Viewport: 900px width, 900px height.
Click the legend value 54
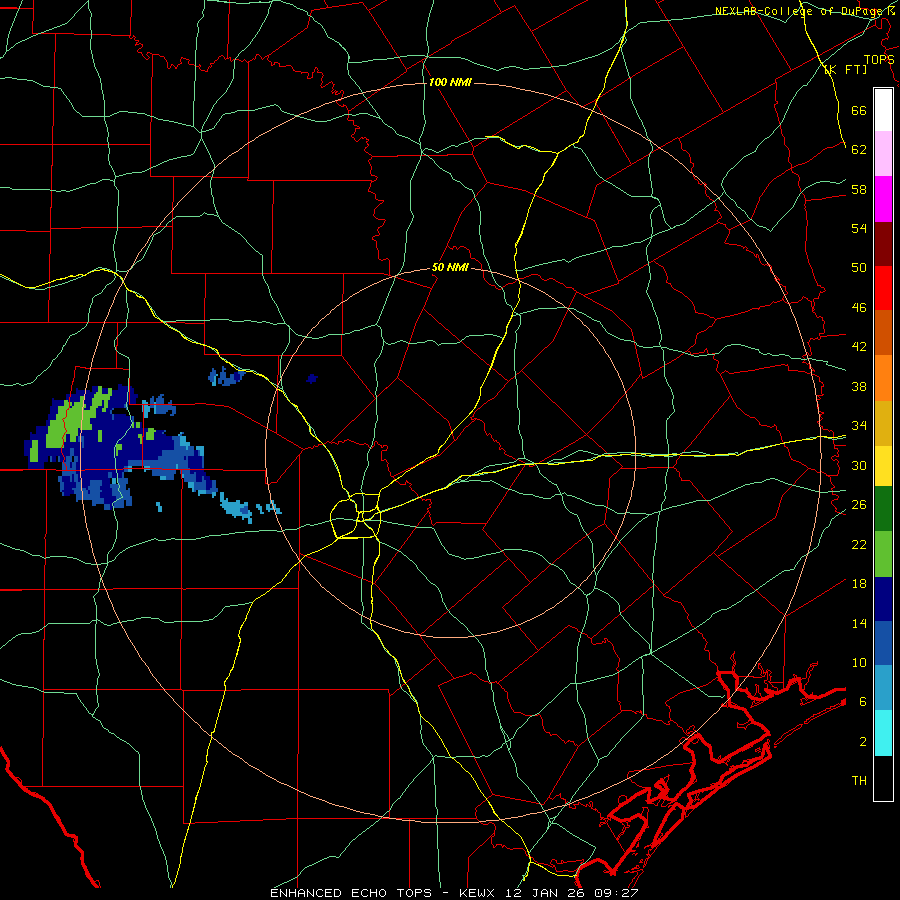click(859, 228)
